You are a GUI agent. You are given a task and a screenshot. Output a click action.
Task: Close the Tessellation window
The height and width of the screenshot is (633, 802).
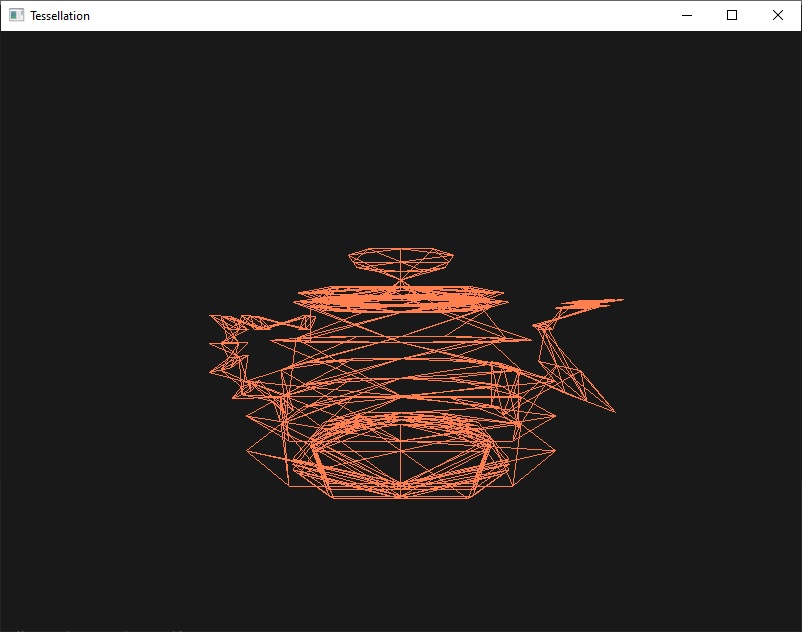click(x=777, y=15)
